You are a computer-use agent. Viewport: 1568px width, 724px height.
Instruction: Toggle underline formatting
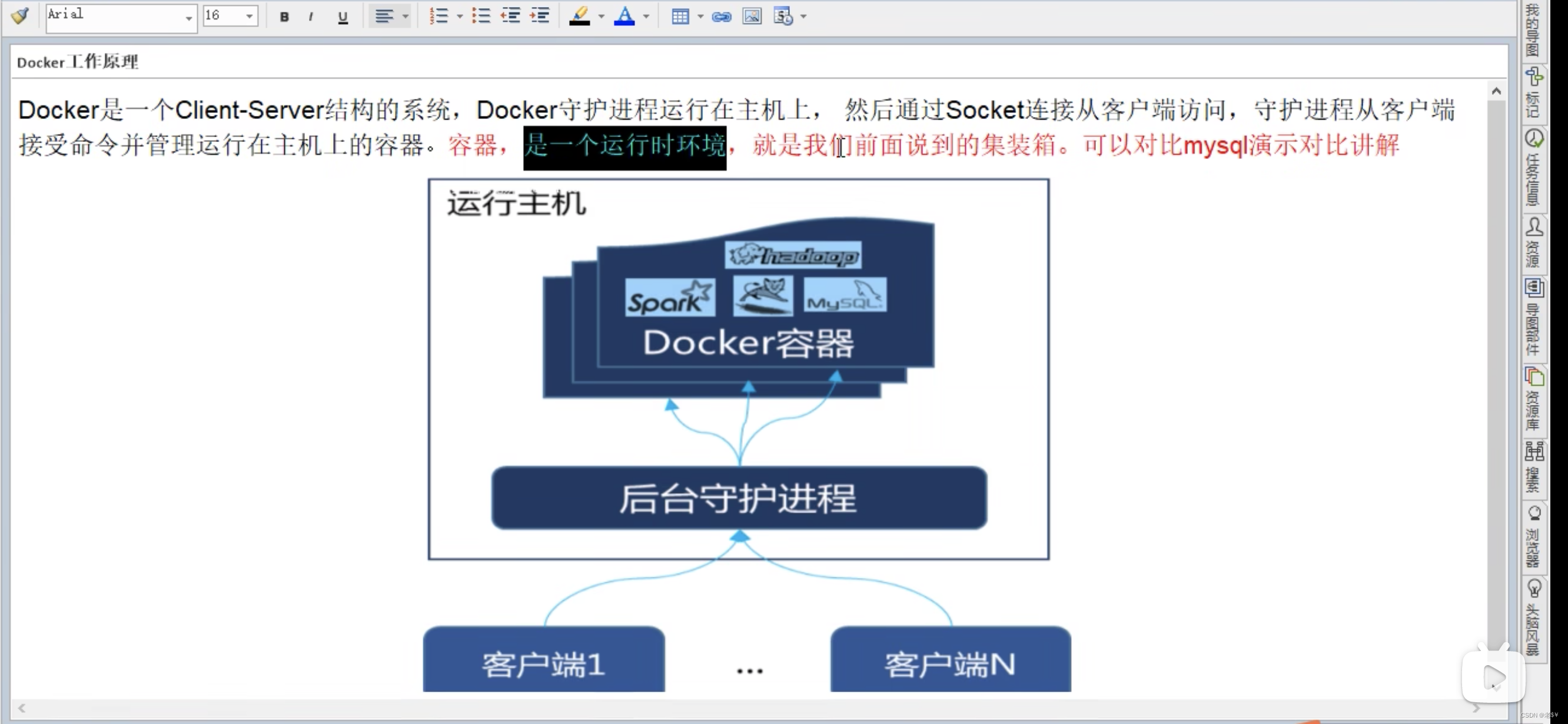pyautogui.click(x=343, y=16)
